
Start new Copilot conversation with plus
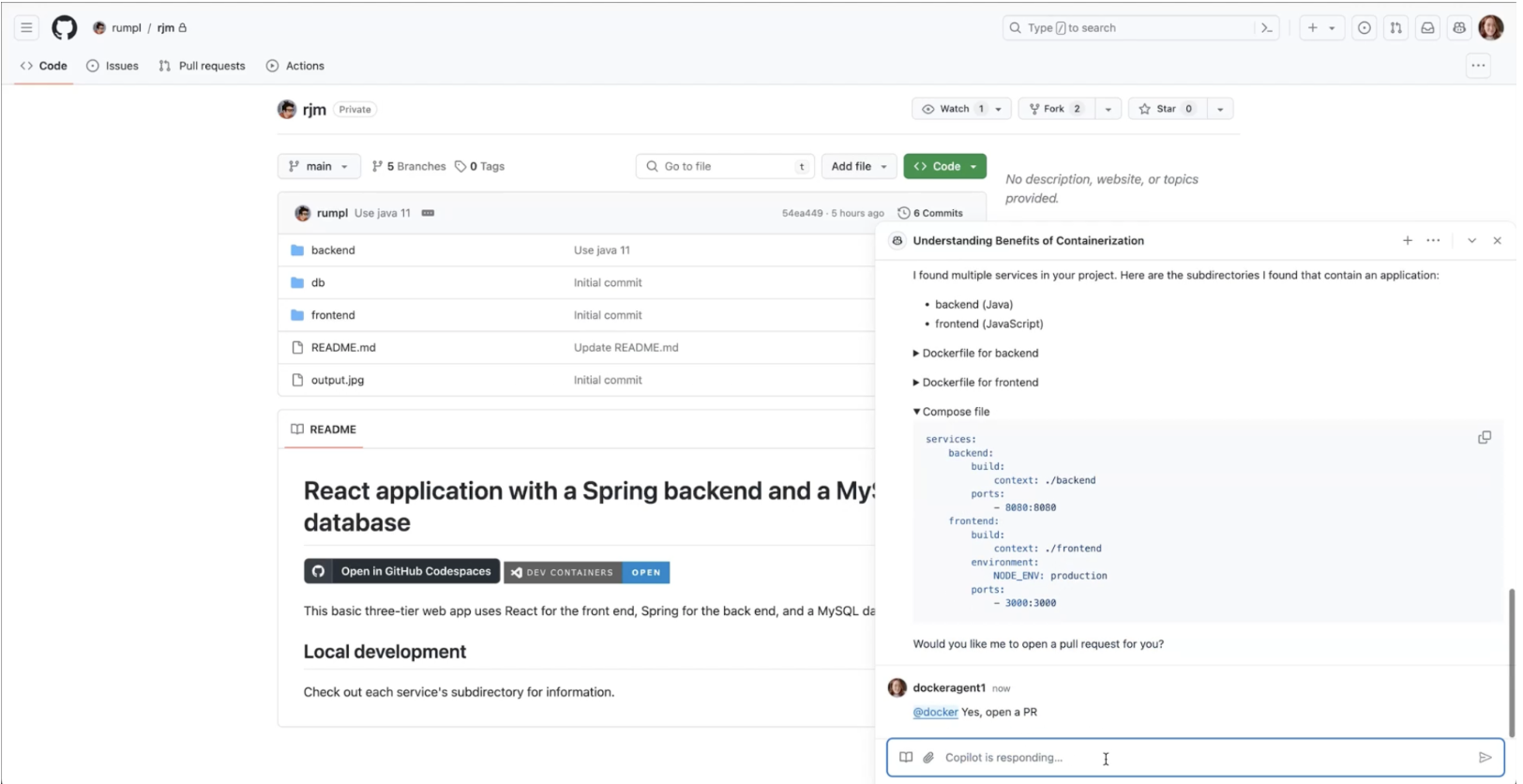1408,241
